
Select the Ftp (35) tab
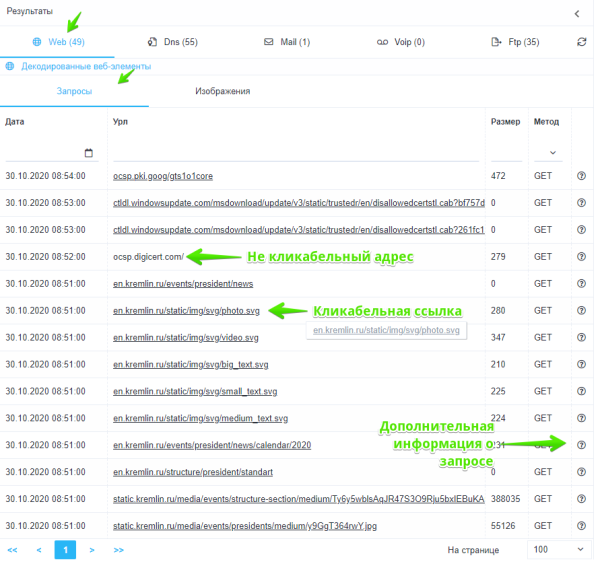coord(516,42)
